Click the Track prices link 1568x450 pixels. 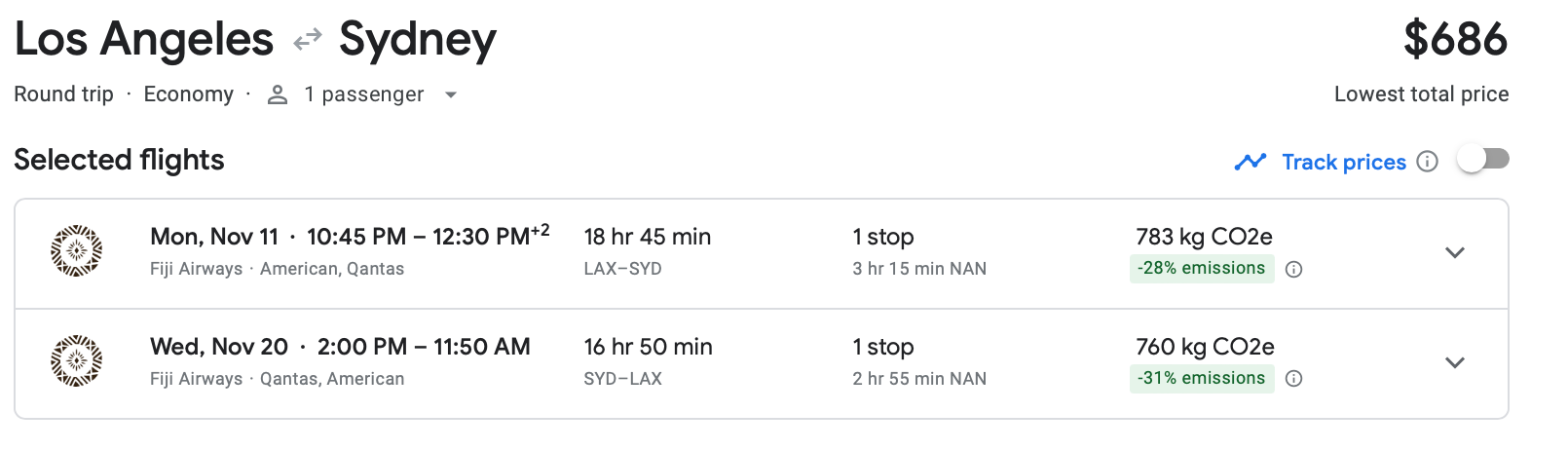pos(1344,162)
